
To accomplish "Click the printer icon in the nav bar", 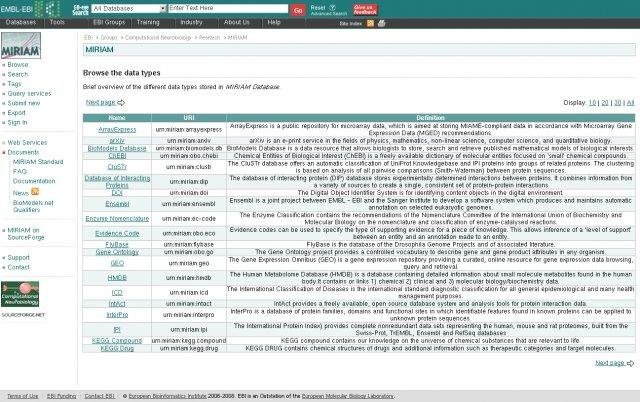I will (382, 23).
